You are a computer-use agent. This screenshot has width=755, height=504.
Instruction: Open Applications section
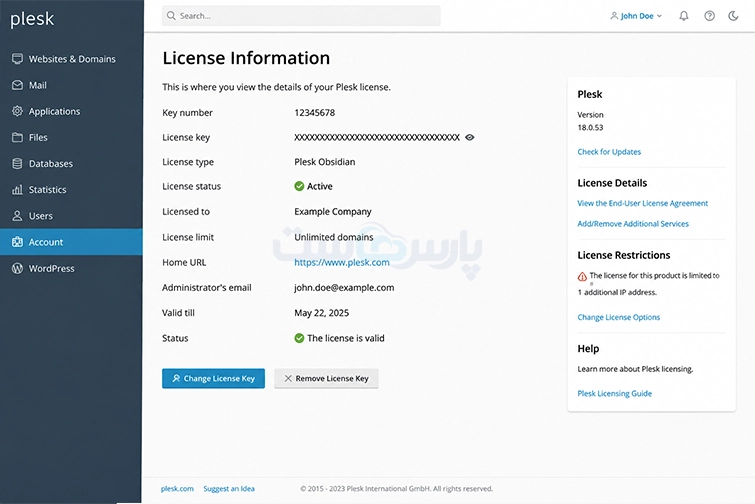pos(71,111)
